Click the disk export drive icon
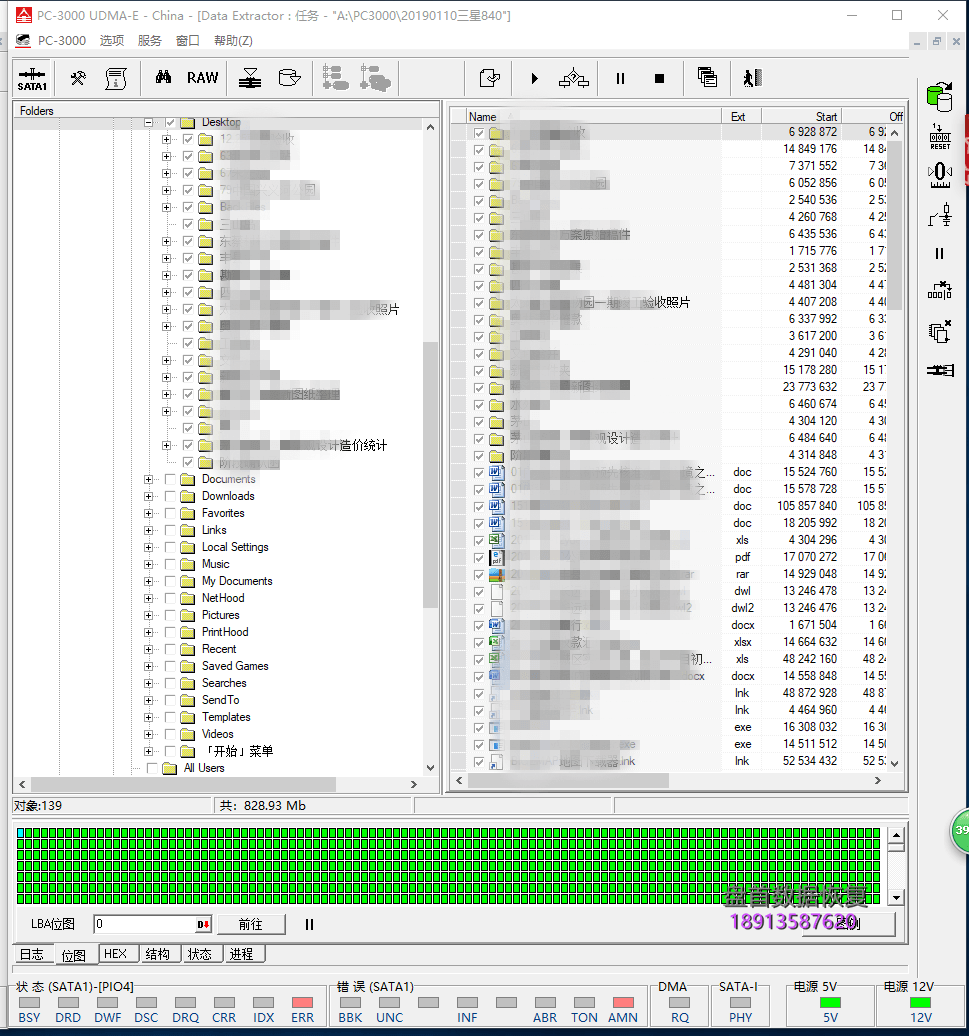 [289, 78]
